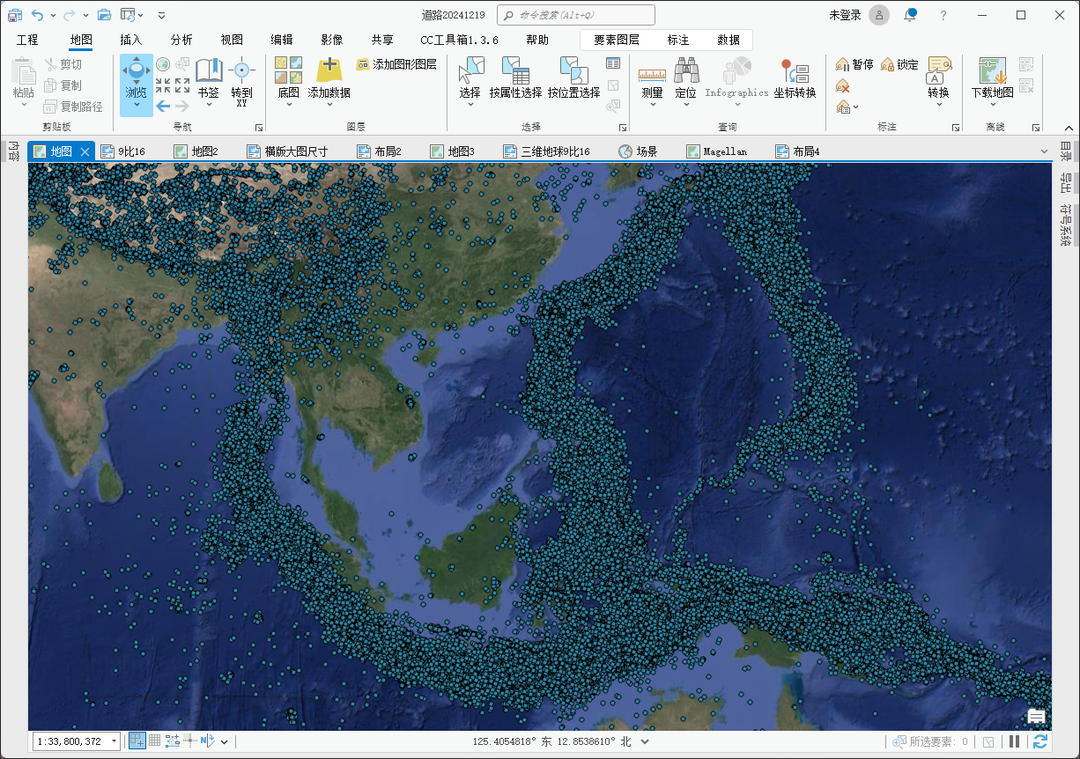Toggle snapping icon in status bar
Viewport: 1080px width, 759px height.
click(x=137, y=741)
